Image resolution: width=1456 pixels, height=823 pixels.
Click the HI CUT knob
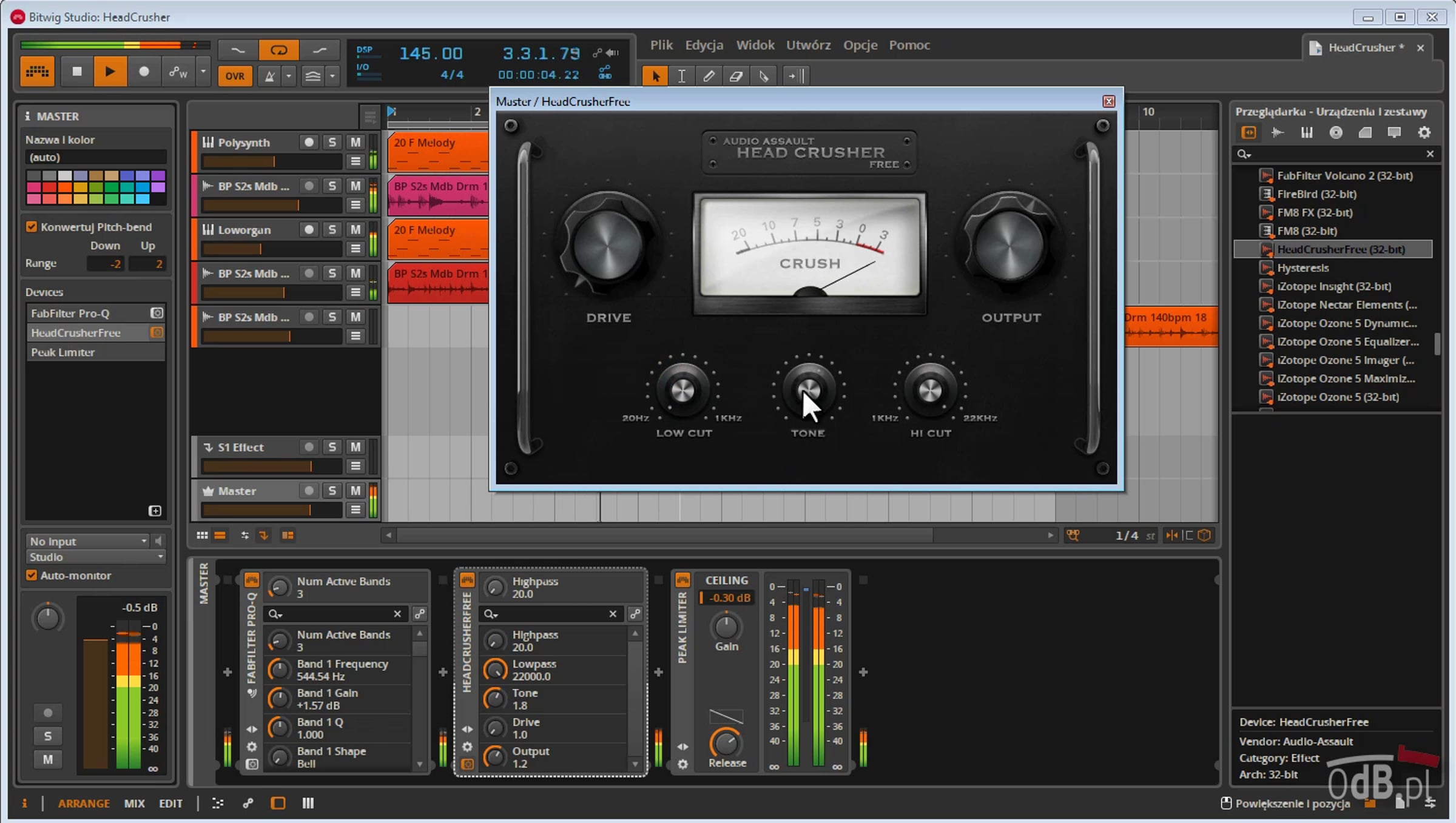coord(930,390)
